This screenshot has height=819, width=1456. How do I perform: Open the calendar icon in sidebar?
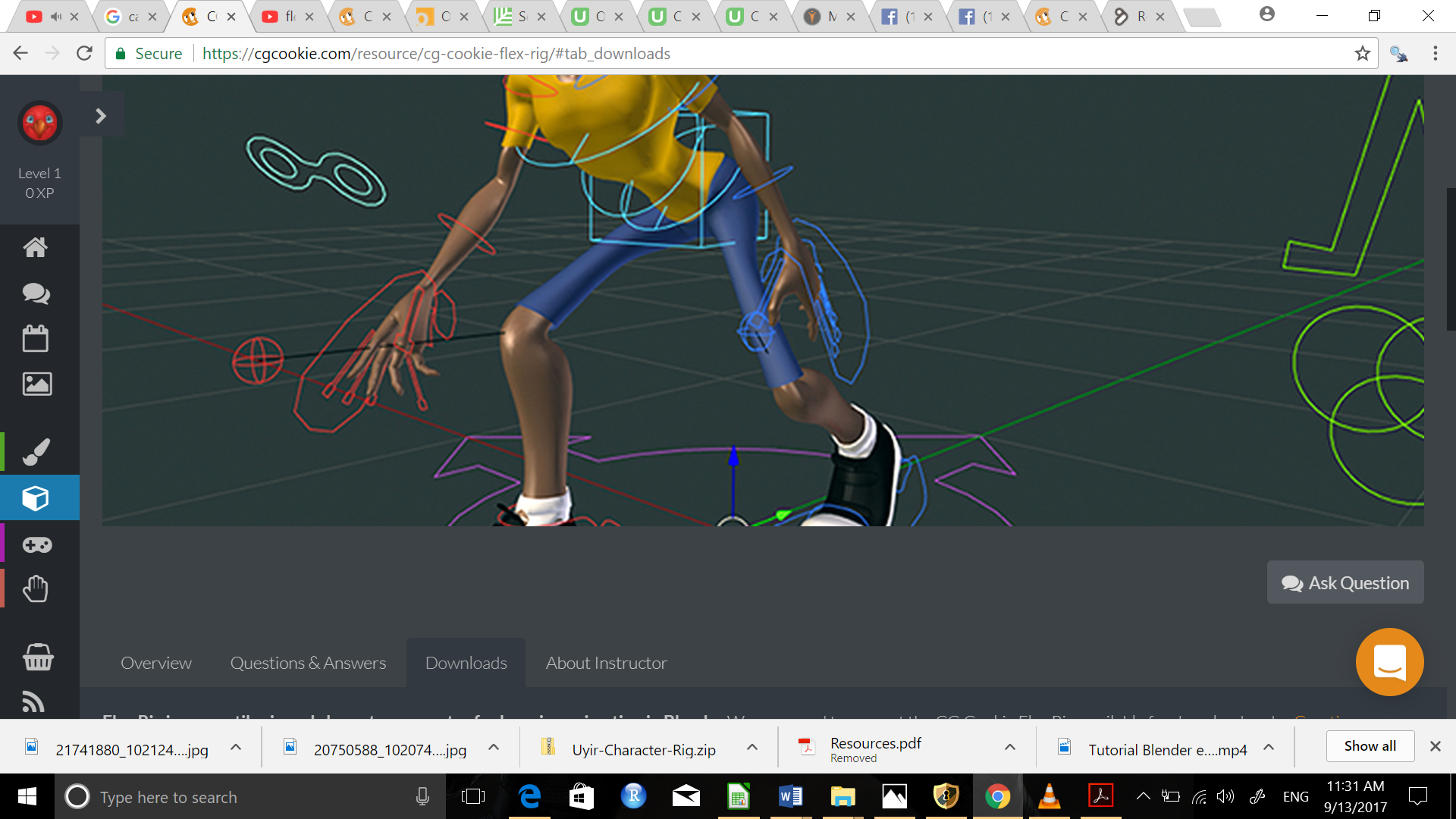point(36,338)
